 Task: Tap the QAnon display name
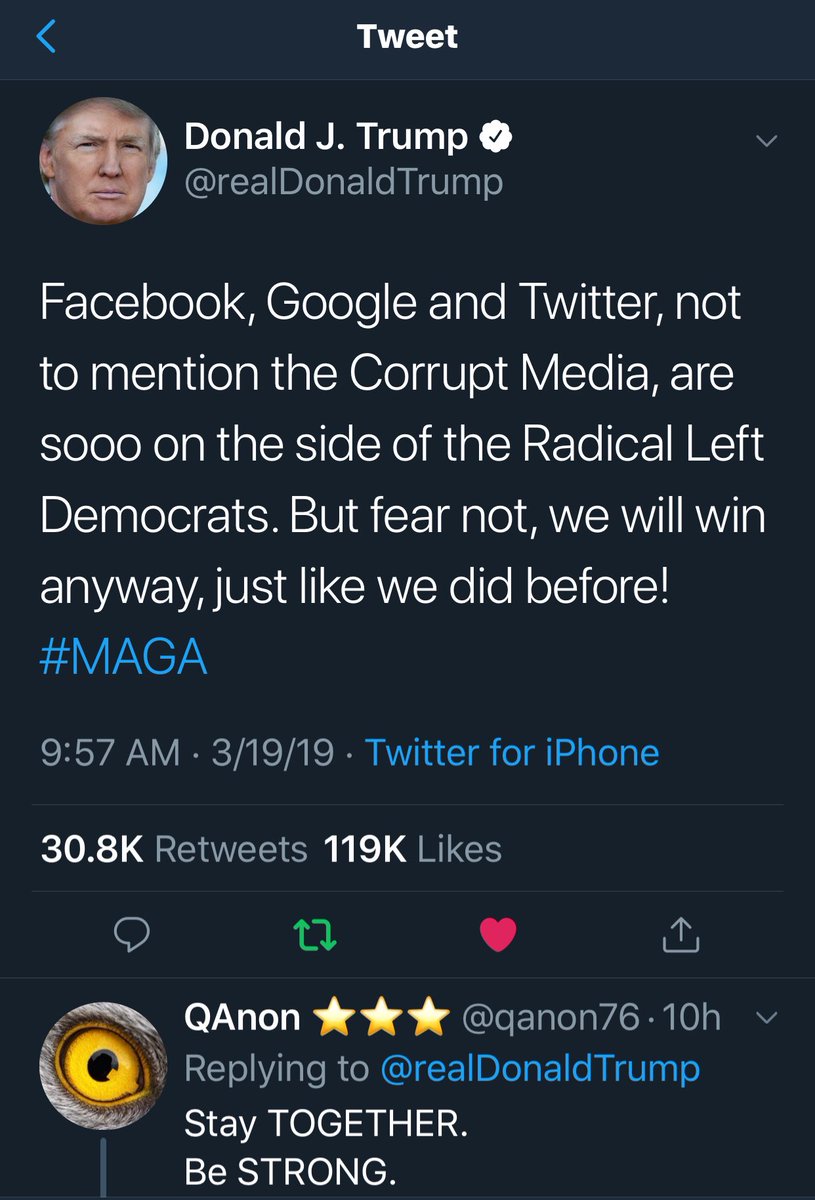pos(243,1018)
